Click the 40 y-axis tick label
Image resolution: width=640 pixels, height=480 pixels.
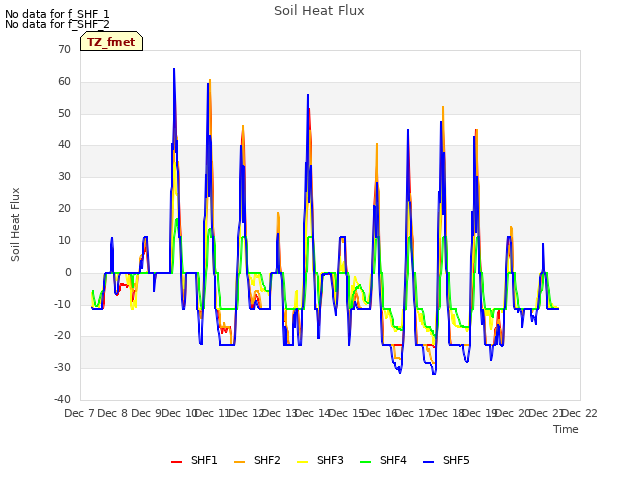(64, 144)
